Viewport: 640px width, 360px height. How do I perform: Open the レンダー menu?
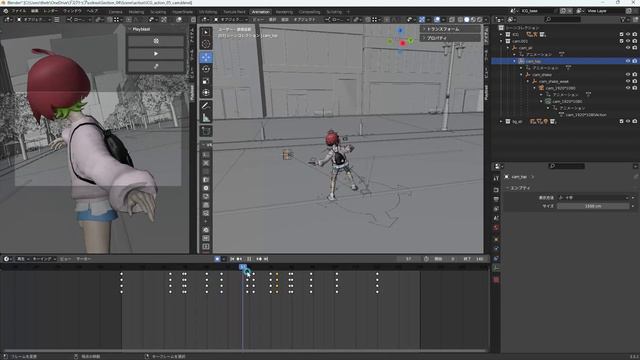coord(51,11)
